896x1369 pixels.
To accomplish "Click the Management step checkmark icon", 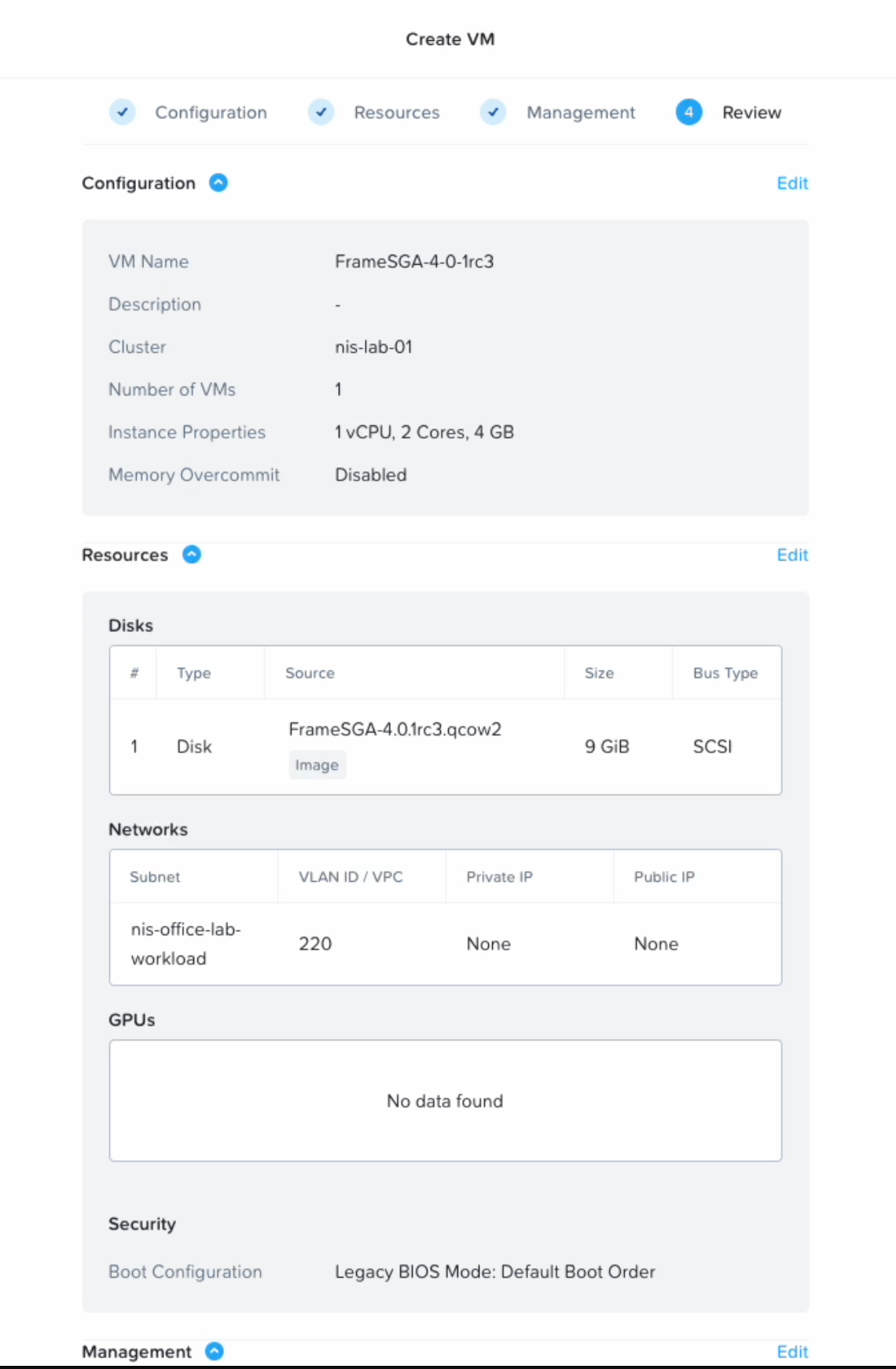I will click(493, 112).
